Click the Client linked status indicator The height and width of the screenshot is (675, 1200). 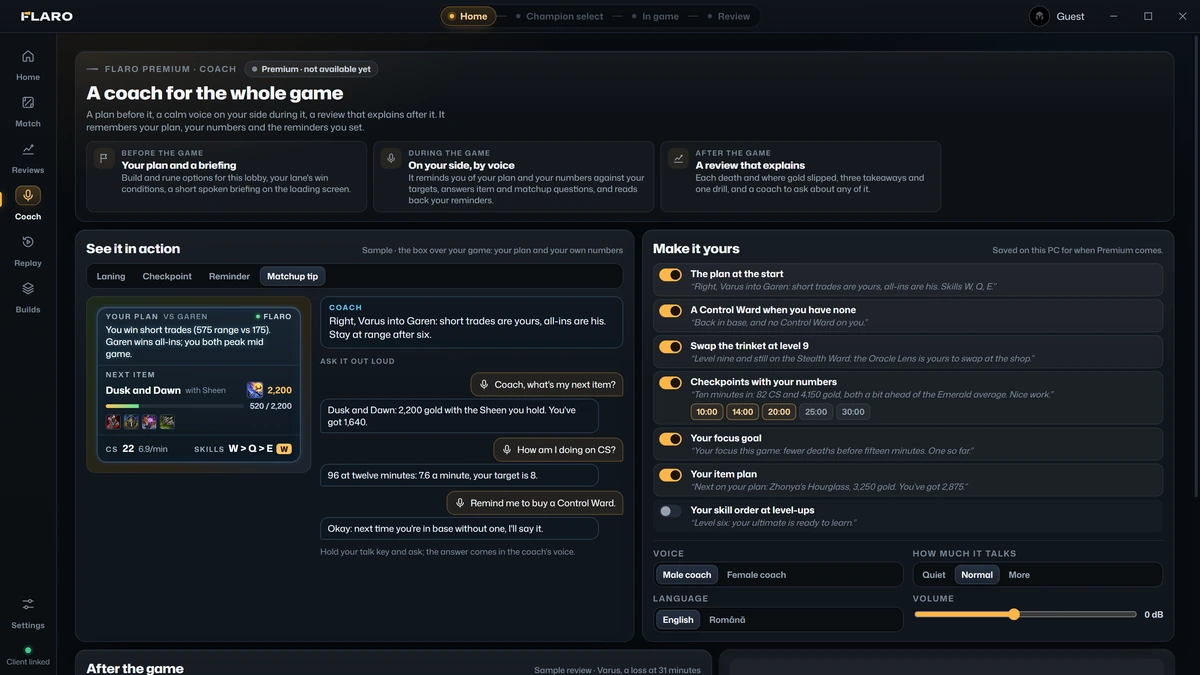click(x=28, y=656)
